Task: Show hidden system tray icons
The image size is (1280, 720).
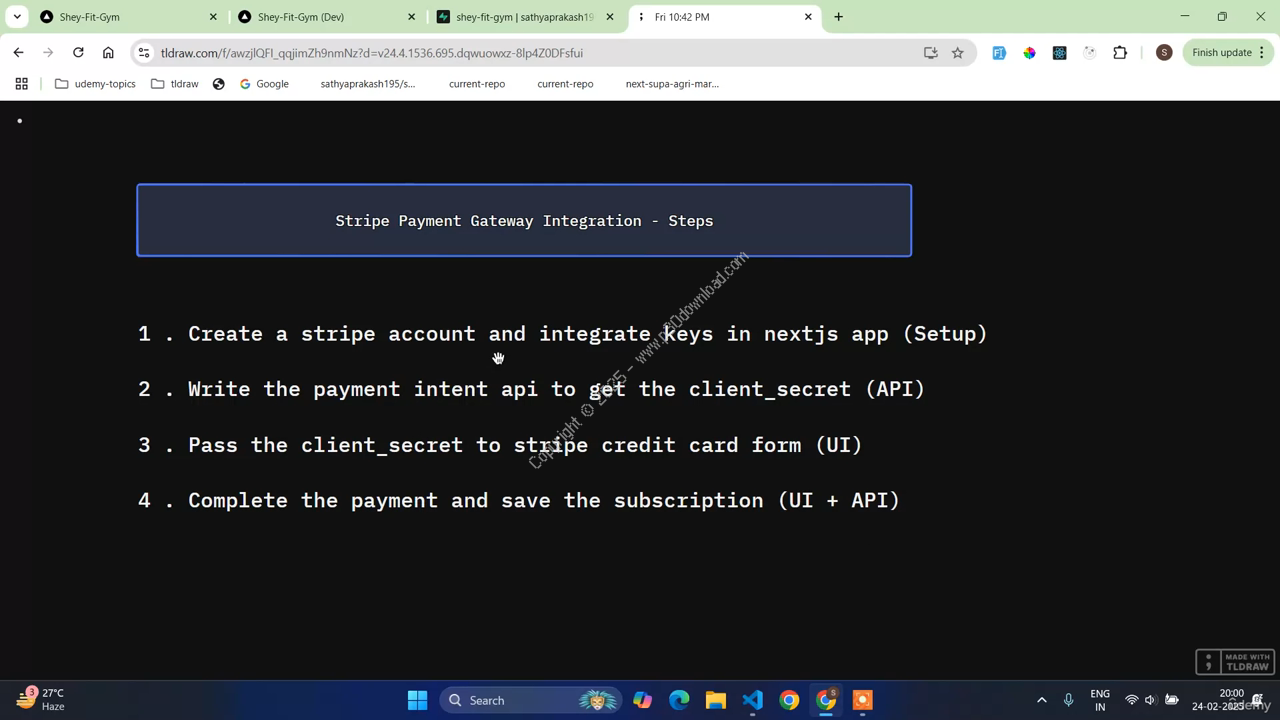Action: coord(1041,700)
